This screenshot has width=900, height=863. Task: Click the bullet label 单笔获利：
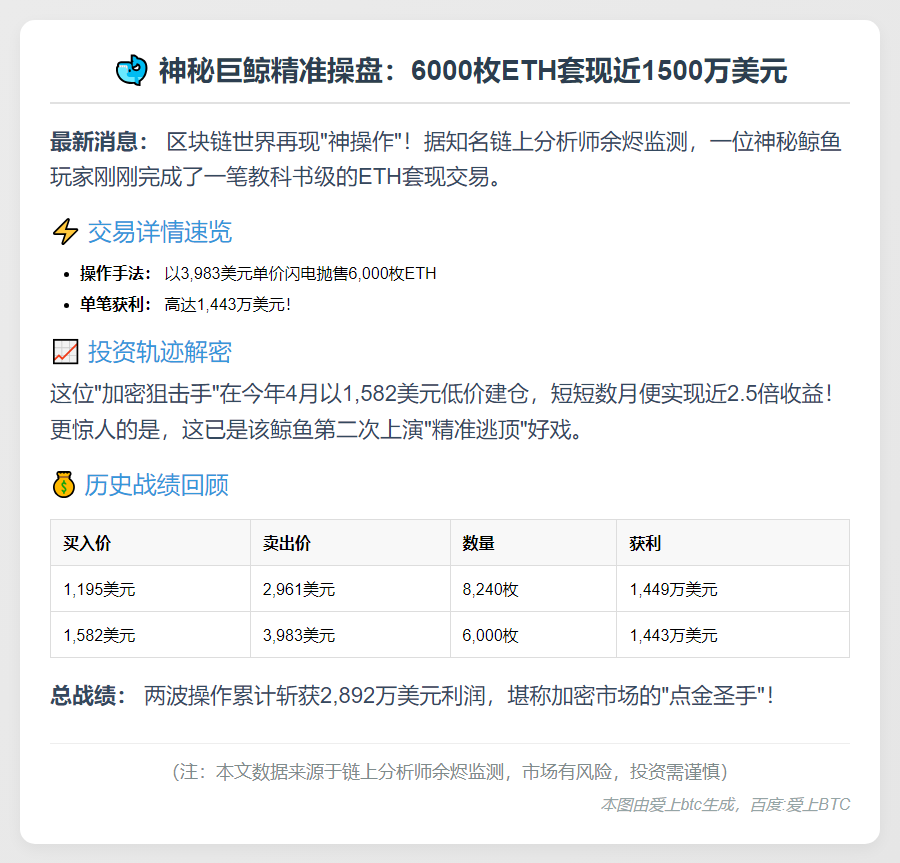[x=115, y=304]
